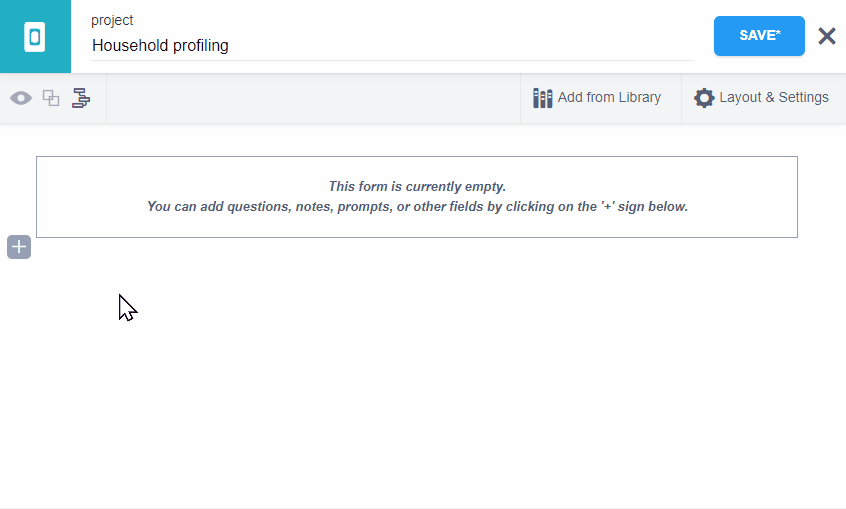Click the blank canvas below the form box
Viewport: 846px width, 509px height.
click(x=420, y=380)
